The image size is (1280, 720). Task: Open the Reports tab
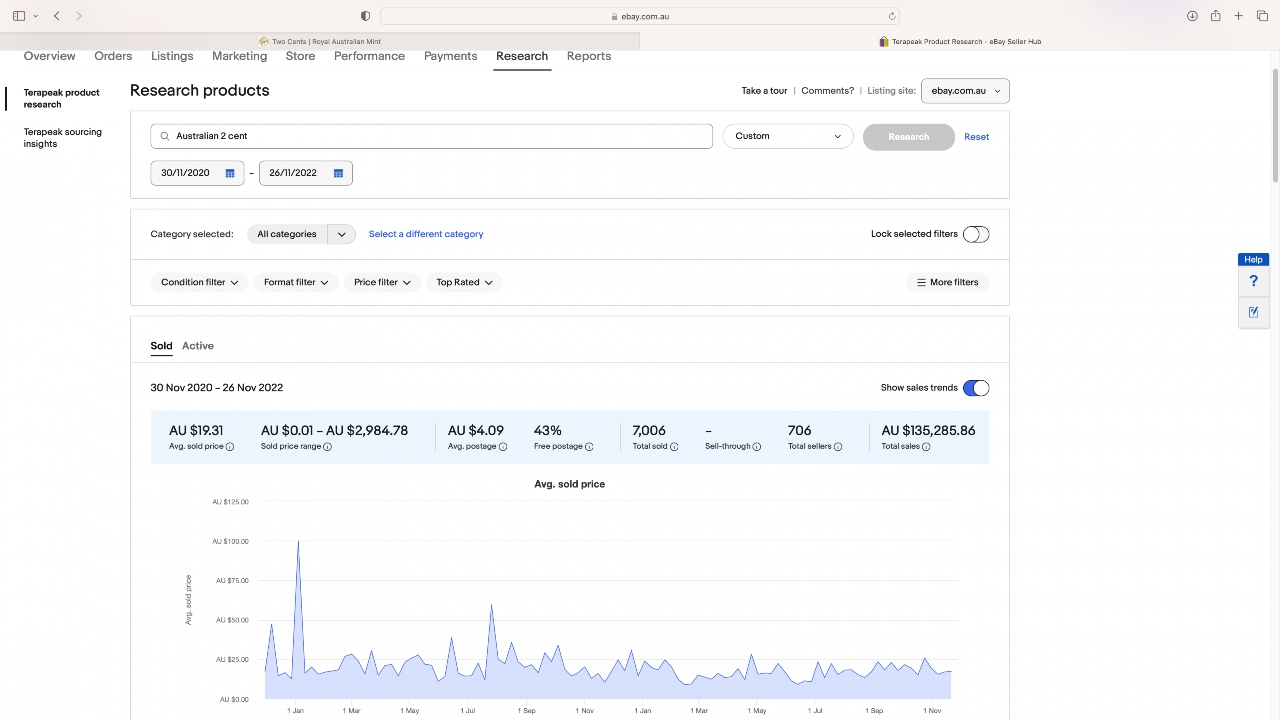(589, 56)
